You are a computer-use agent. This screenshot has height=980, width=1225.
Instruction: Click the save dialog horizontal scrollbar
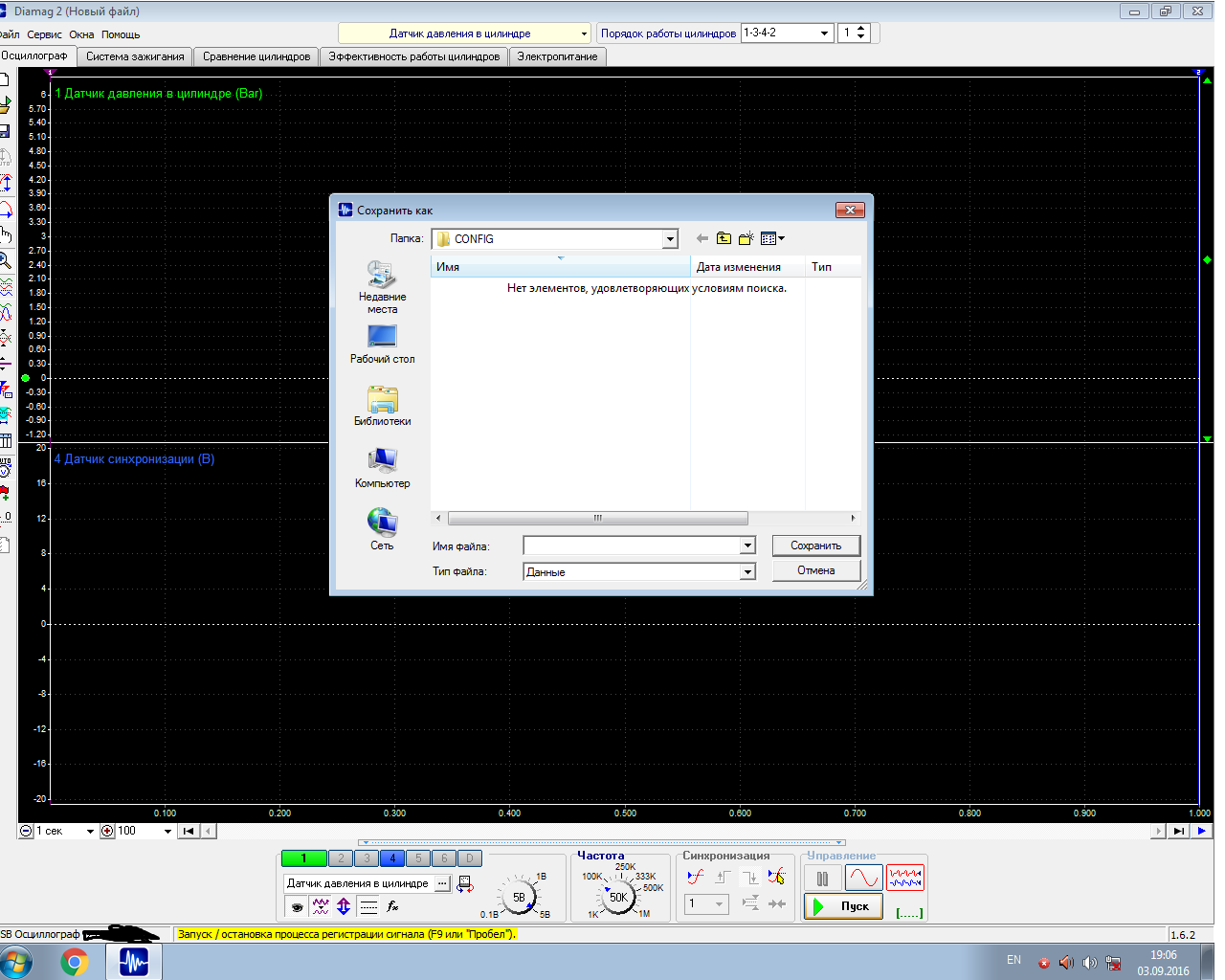click(x=597, y=518)
